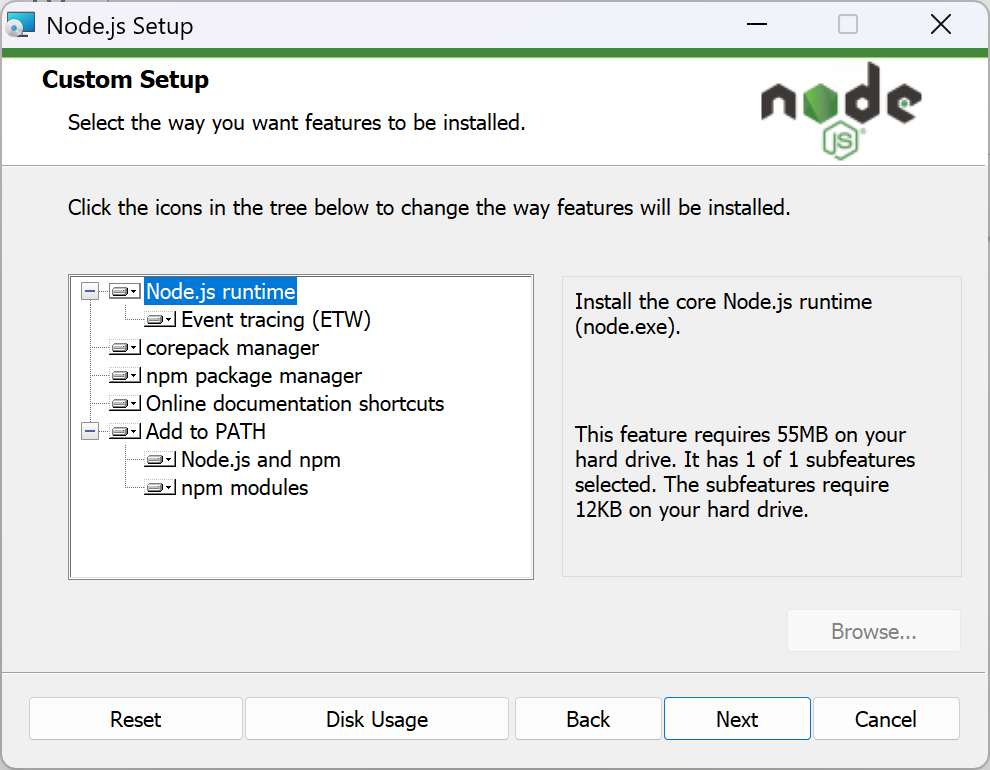Select Node.js and npm subfeature label
This screenshot has width=990, height=770.
[261, 459]
